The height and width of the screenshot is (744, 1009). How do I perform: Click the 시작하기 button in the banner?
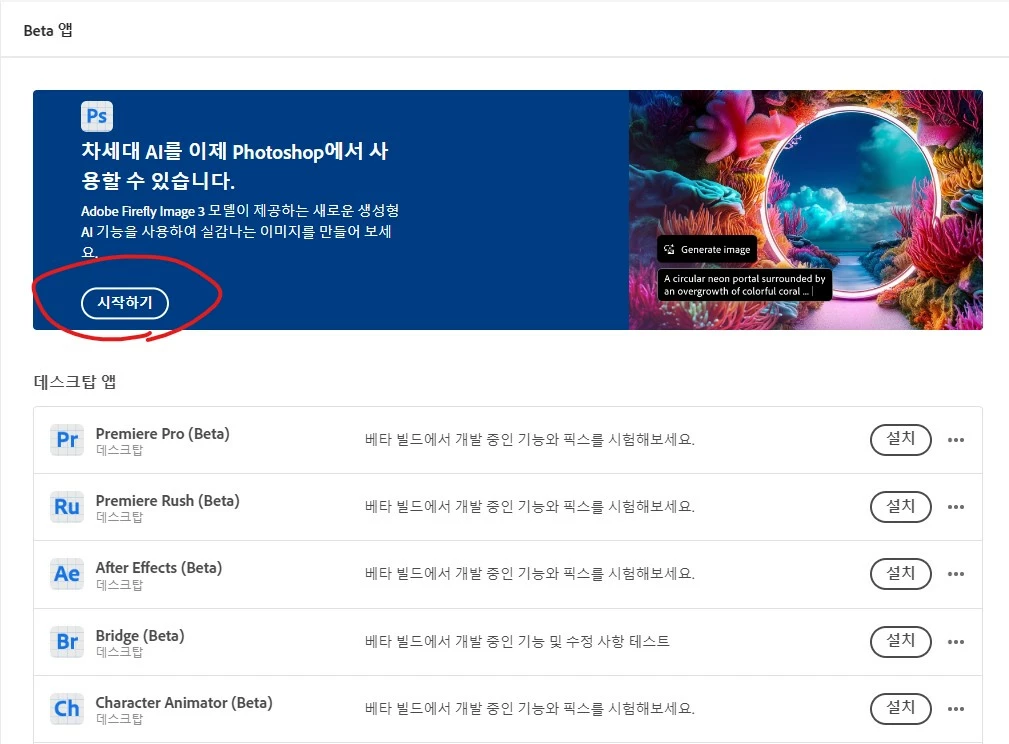tap(125, 302)
